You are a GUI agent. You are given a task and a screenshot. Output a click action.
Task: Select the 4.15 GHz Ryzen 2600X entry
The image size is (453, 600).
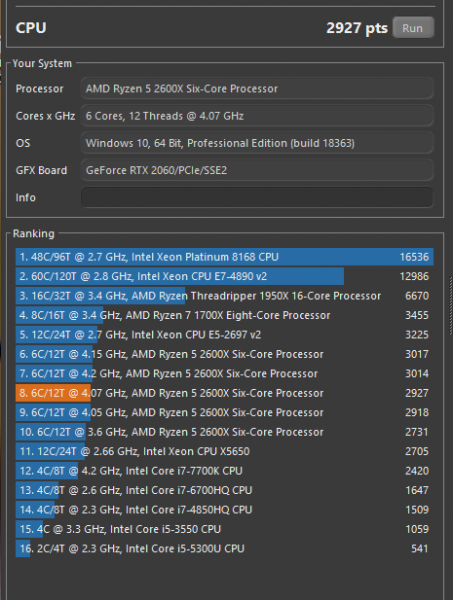click(x=225, y=354)
